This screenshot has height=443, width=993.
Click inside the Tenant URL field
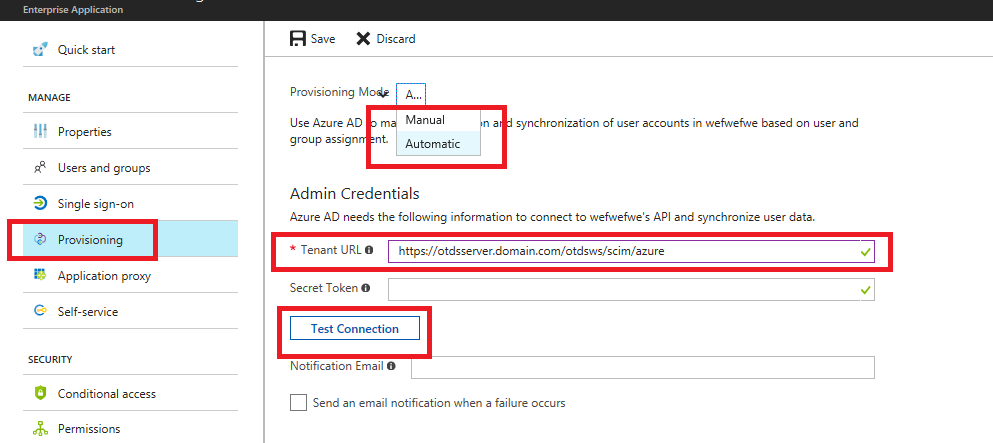click(x=631, y=251)
